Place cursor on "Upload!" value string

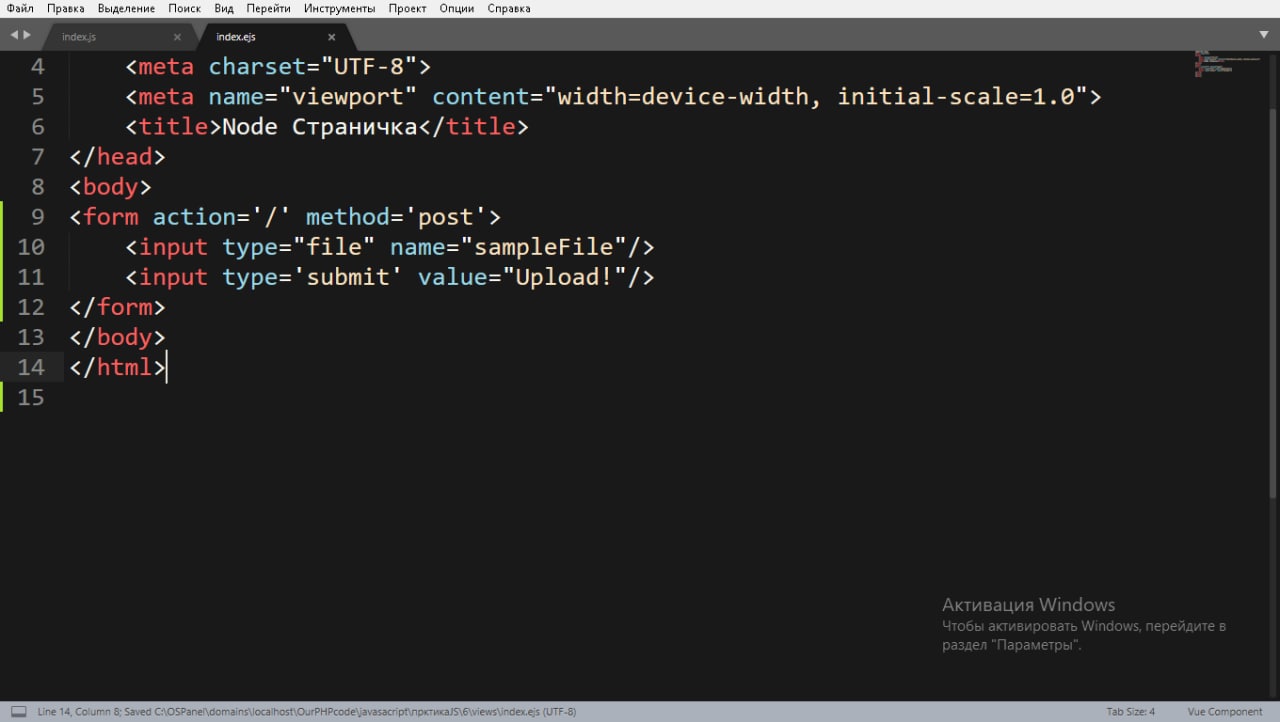564,277
